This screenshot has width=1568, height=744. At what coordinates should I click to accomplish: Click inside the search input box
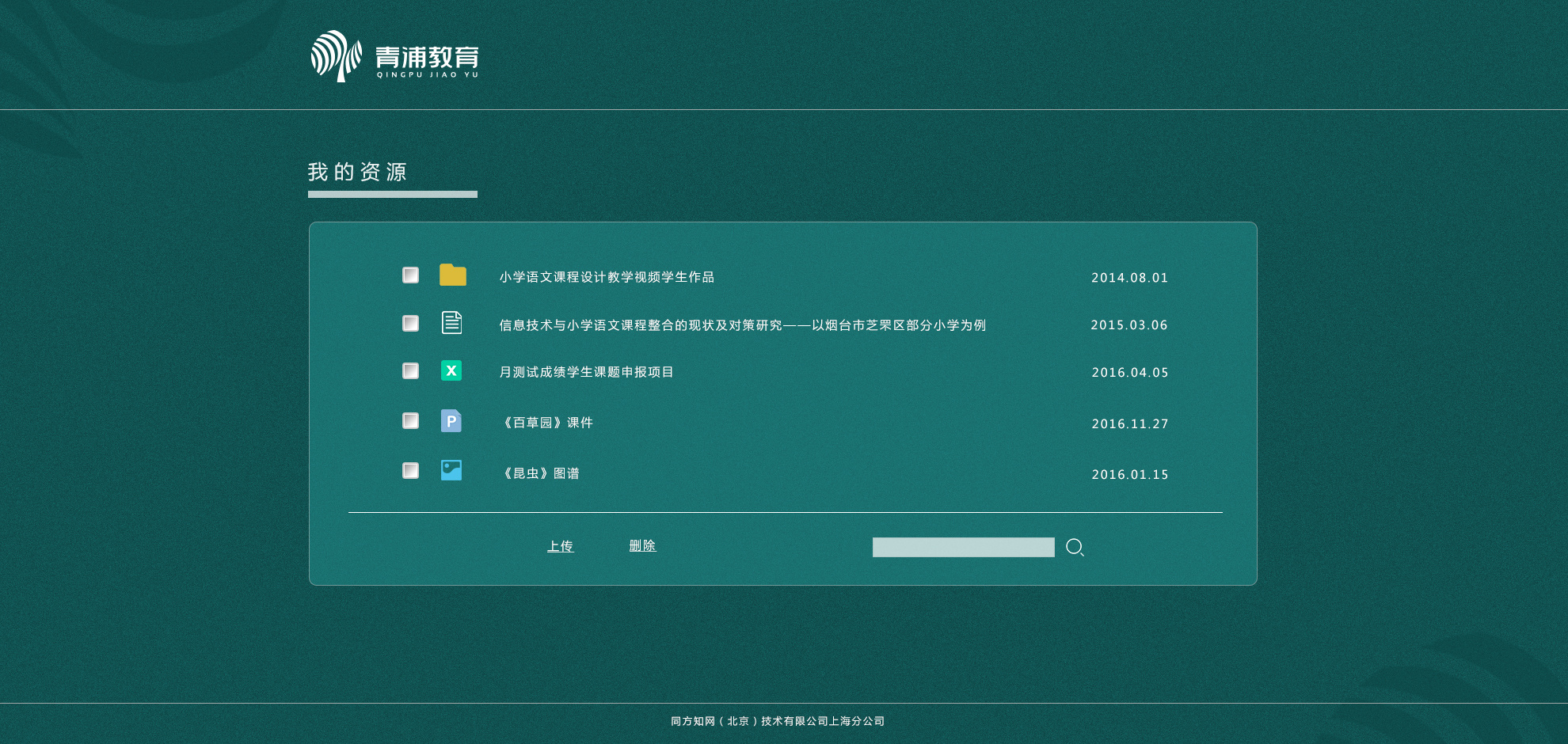pos(962,547)
